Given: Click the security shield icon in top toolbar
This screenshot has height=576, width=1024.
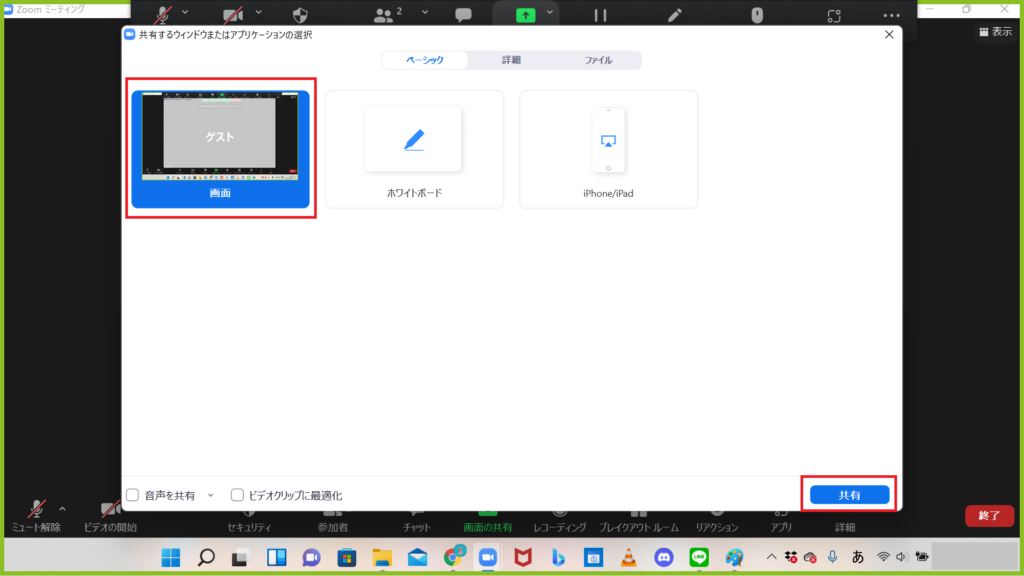Looking at the screenshot, I should point(299,15).
